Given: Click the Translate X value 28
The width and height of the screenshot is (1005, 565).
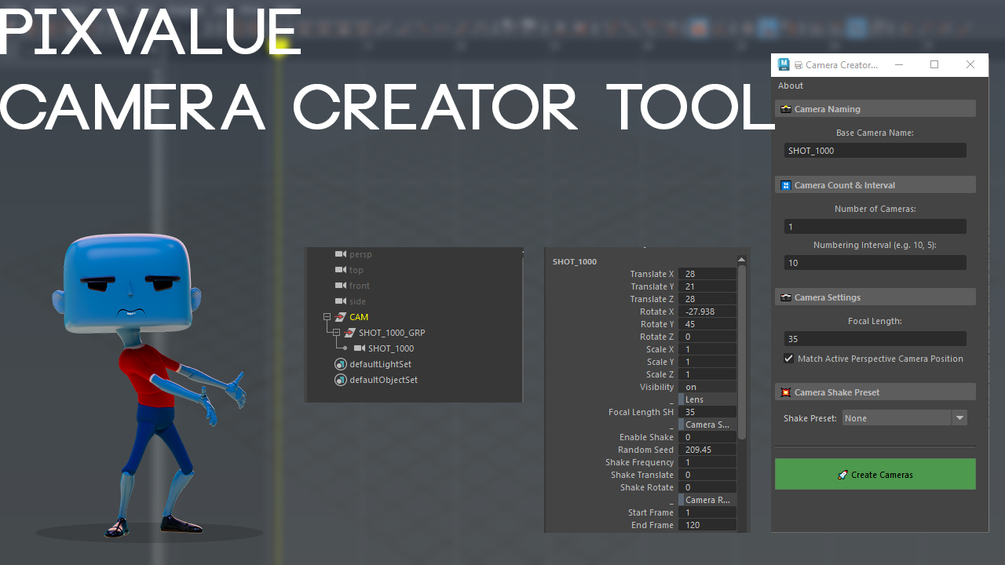Looking at the screenshot, I should 707,274.
